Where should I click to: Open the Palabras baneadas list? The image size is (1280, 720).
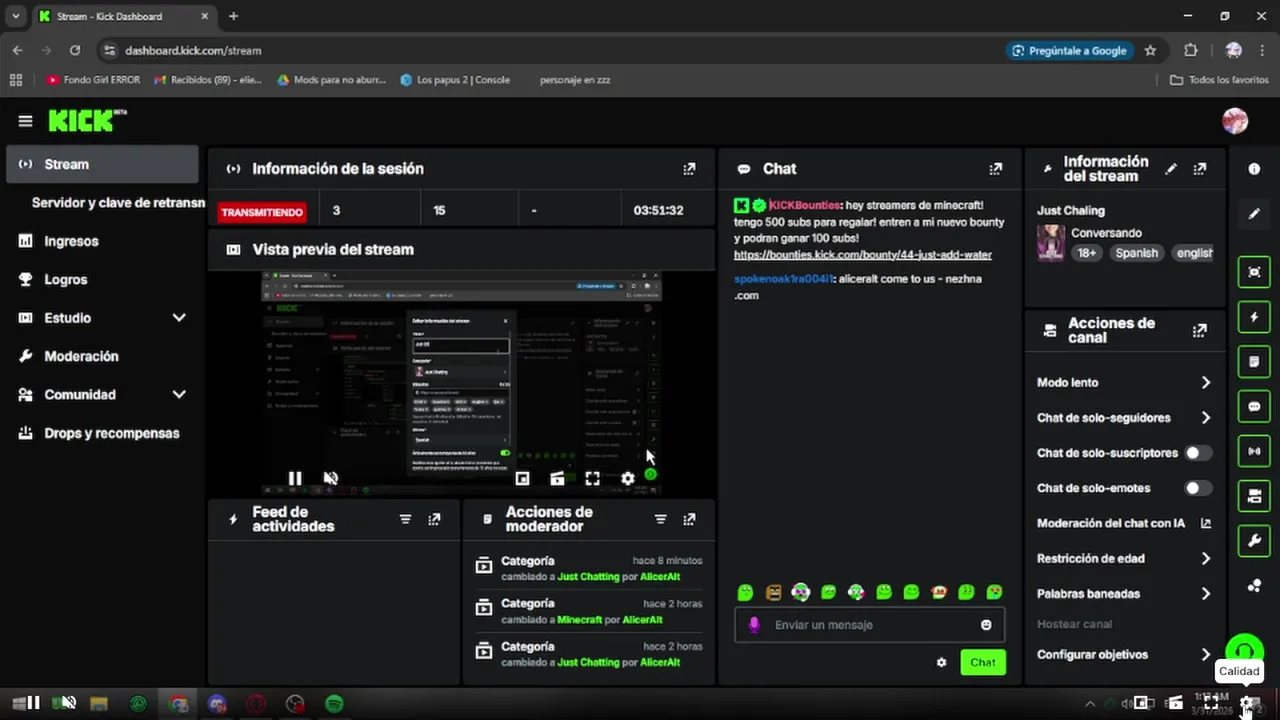(1124, 594)
